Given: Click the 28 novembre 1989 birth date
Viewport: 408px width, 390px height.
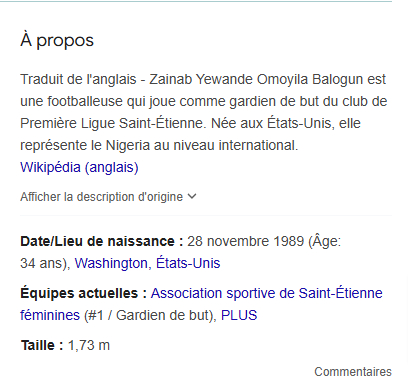Looking at the screenshot, I should 246,241.
